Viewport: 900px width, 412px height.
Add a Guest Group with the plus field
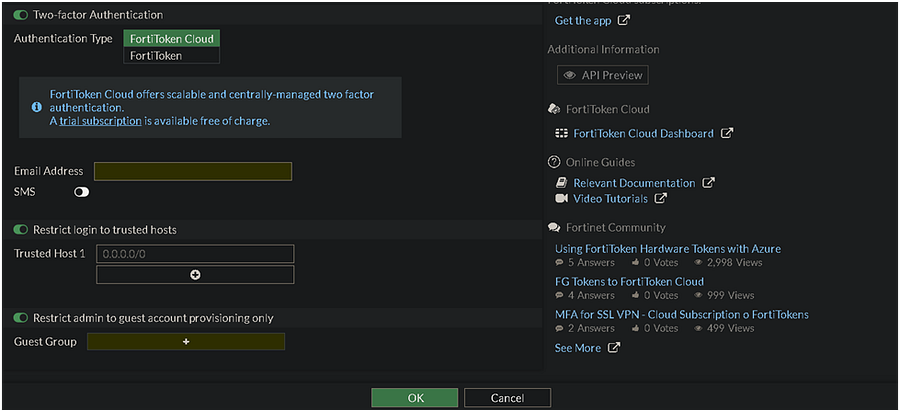click(x=186, y=341)
